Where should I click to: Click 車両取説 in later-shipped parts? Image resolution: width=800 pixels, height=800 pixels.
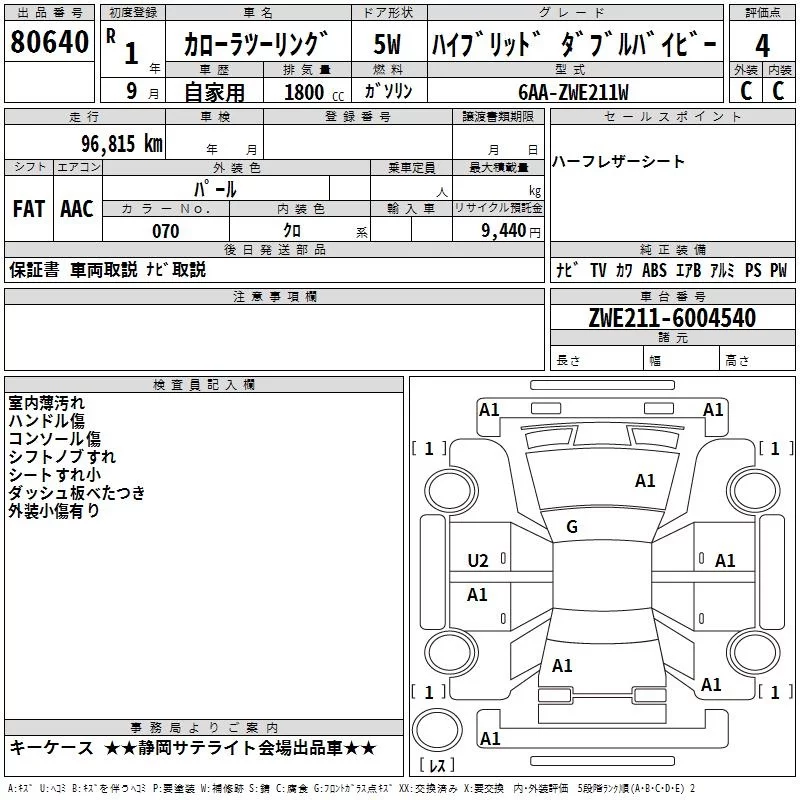[104, 269]
